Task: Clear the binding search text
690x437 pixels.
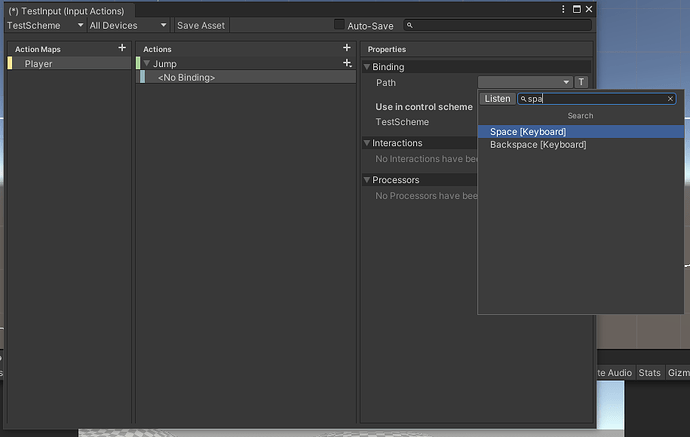Action: click(x=670, y=99)
